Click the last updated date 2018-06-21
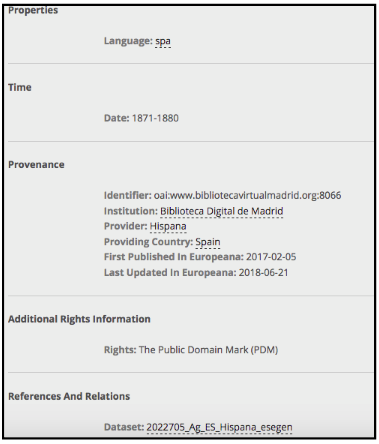 click(263, 273)
